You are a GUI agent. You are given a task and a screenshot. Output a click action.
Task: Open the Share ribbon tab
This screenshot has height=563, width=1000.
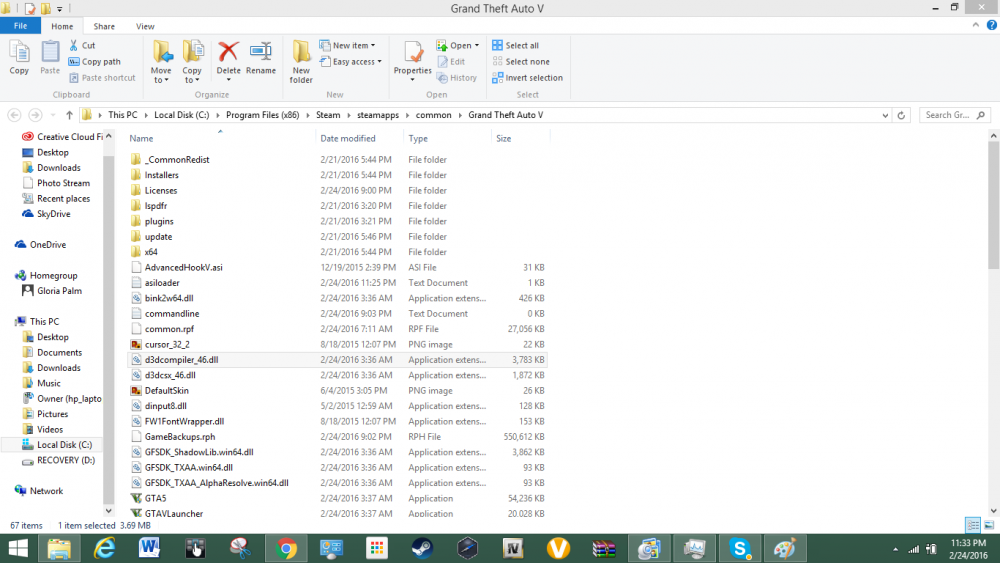(104, 26)
